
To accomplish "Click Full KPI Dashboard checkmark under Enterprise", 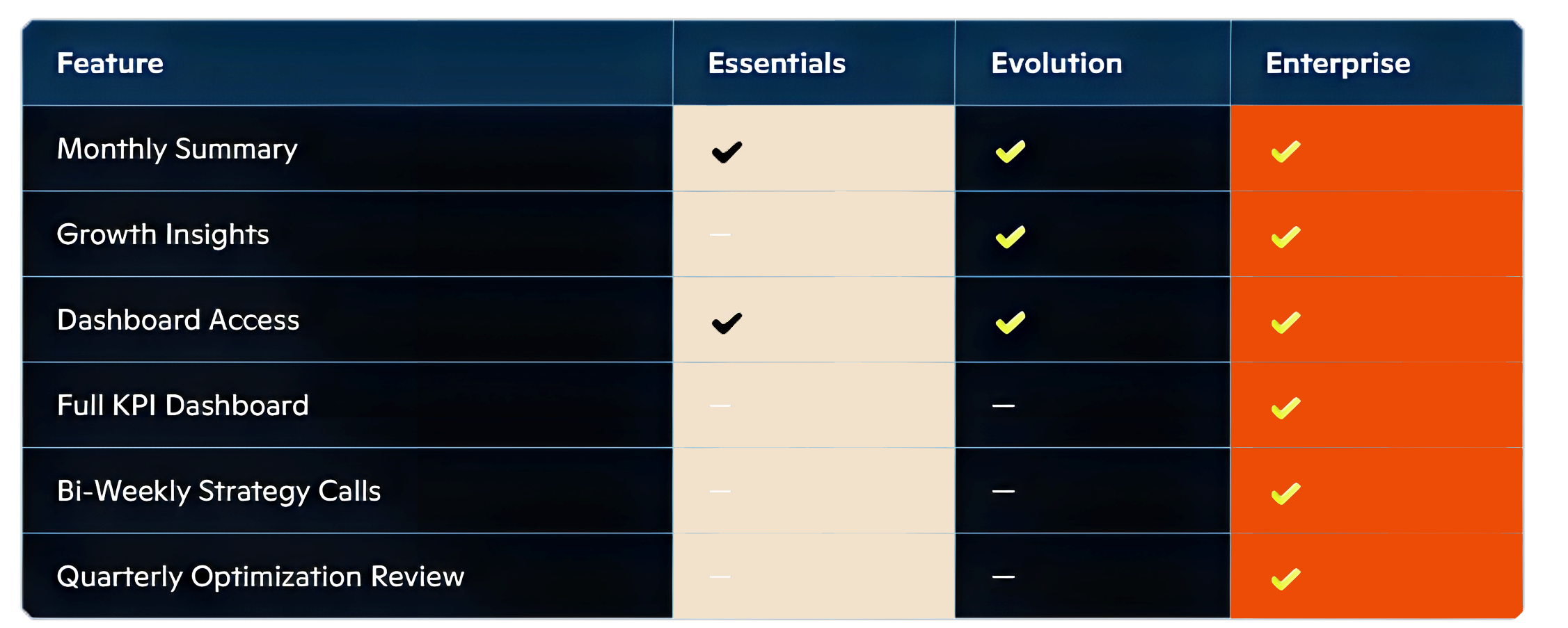I will click(1285, 408).
